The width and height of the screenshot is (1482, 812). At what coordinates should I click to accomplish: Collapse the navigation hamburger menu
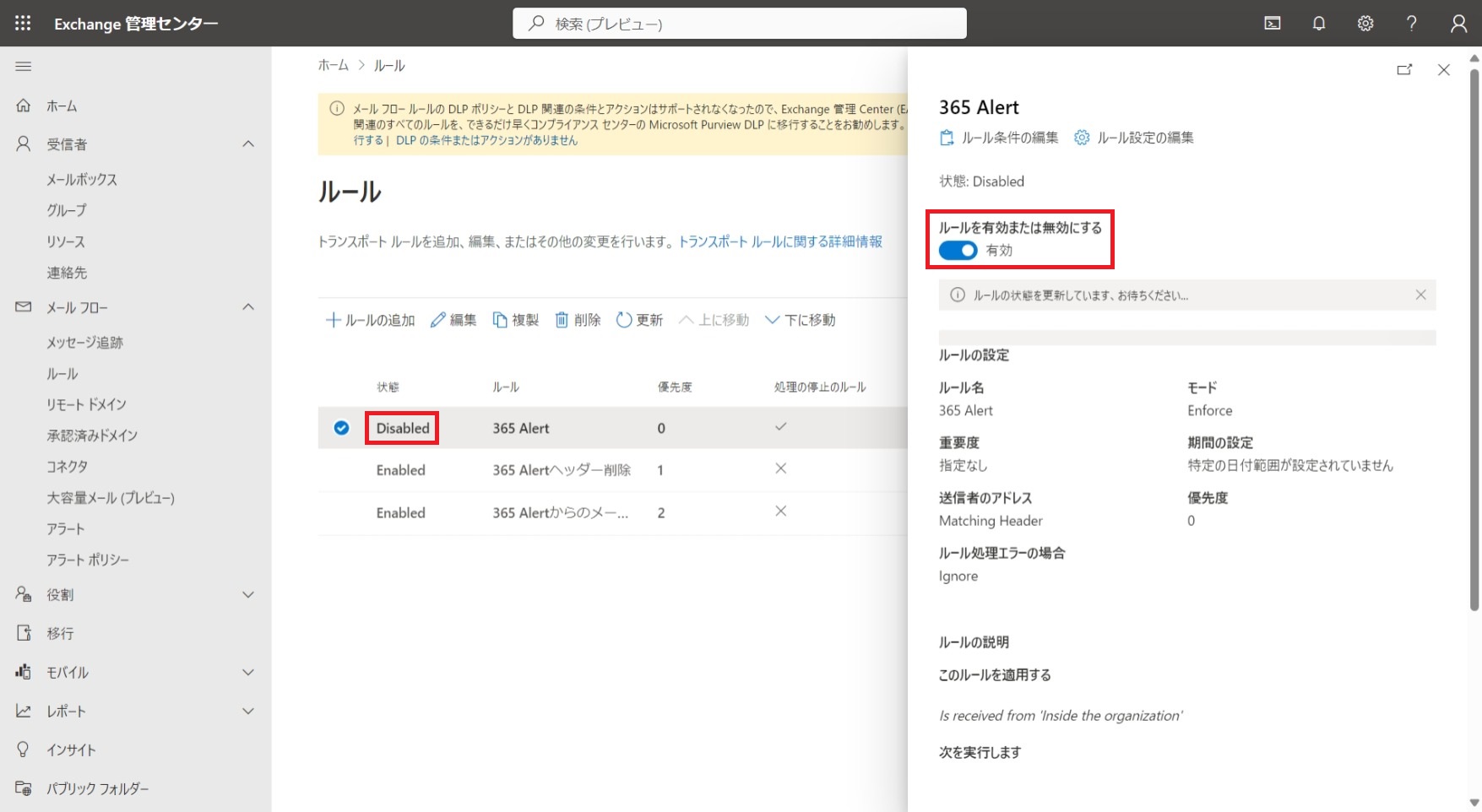pos(24,67)
